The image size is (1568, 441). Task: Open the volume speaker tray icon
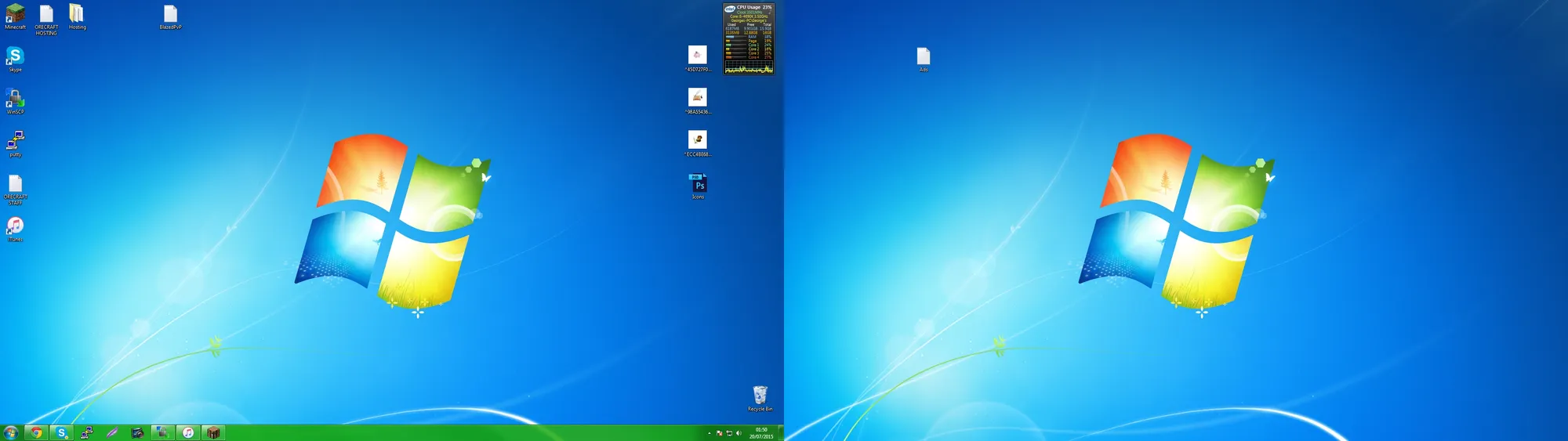point(739,433)
